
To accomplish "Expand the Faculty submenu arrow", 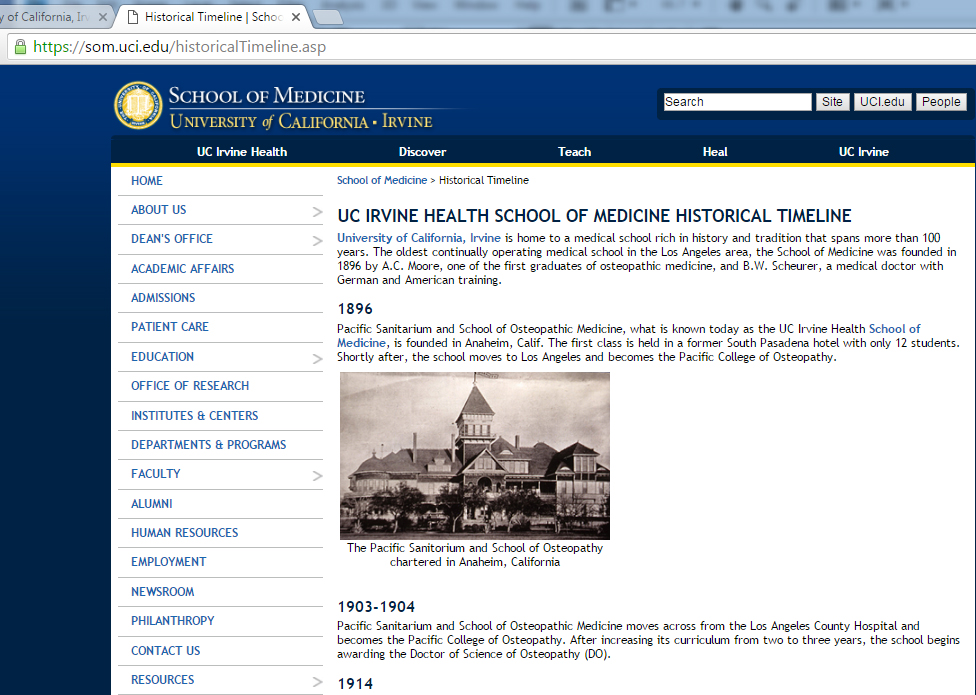I will point(317,475).
